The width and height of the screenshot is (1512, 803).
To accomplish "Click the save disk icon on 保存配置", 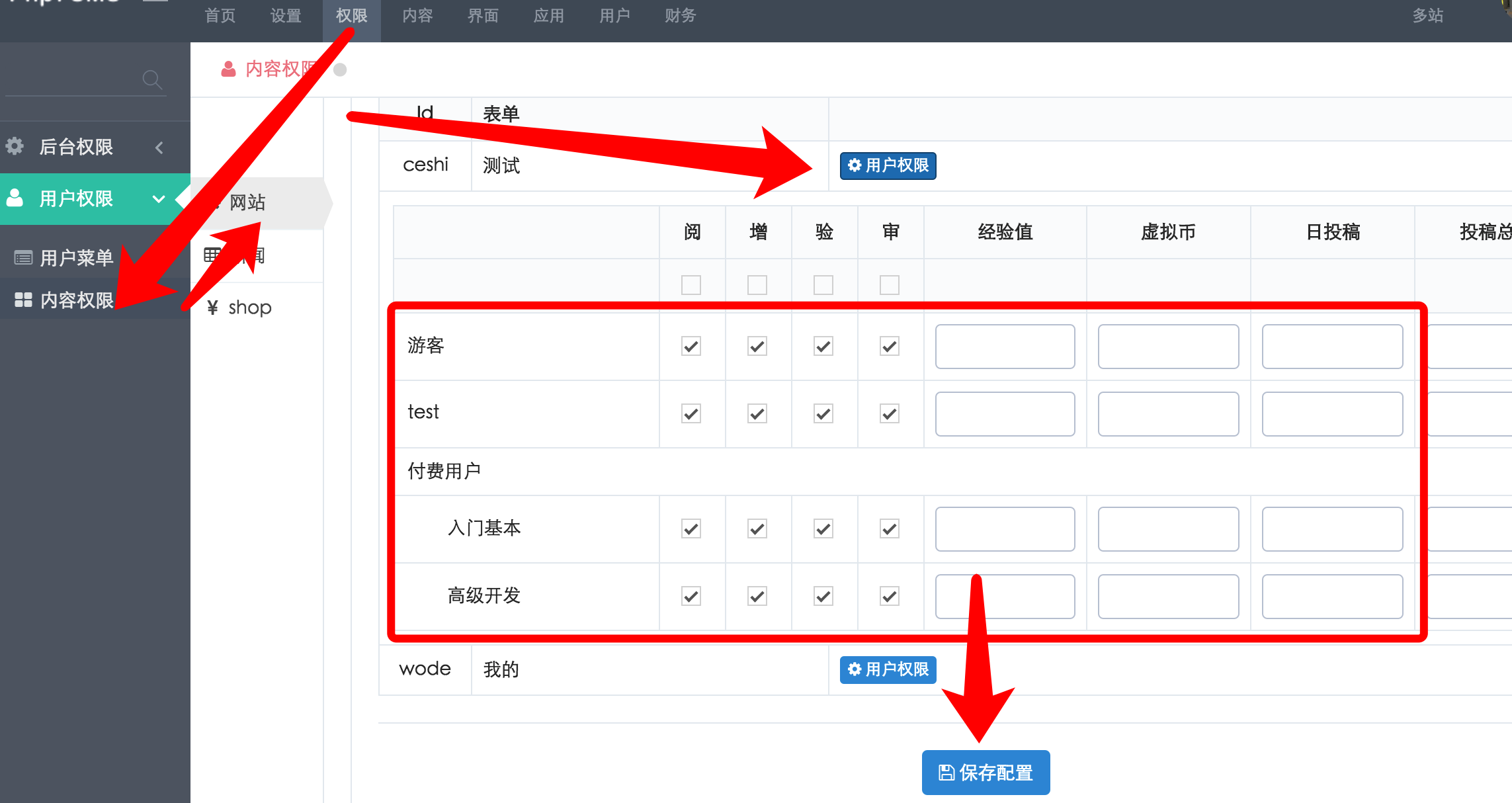I will 945,772.
